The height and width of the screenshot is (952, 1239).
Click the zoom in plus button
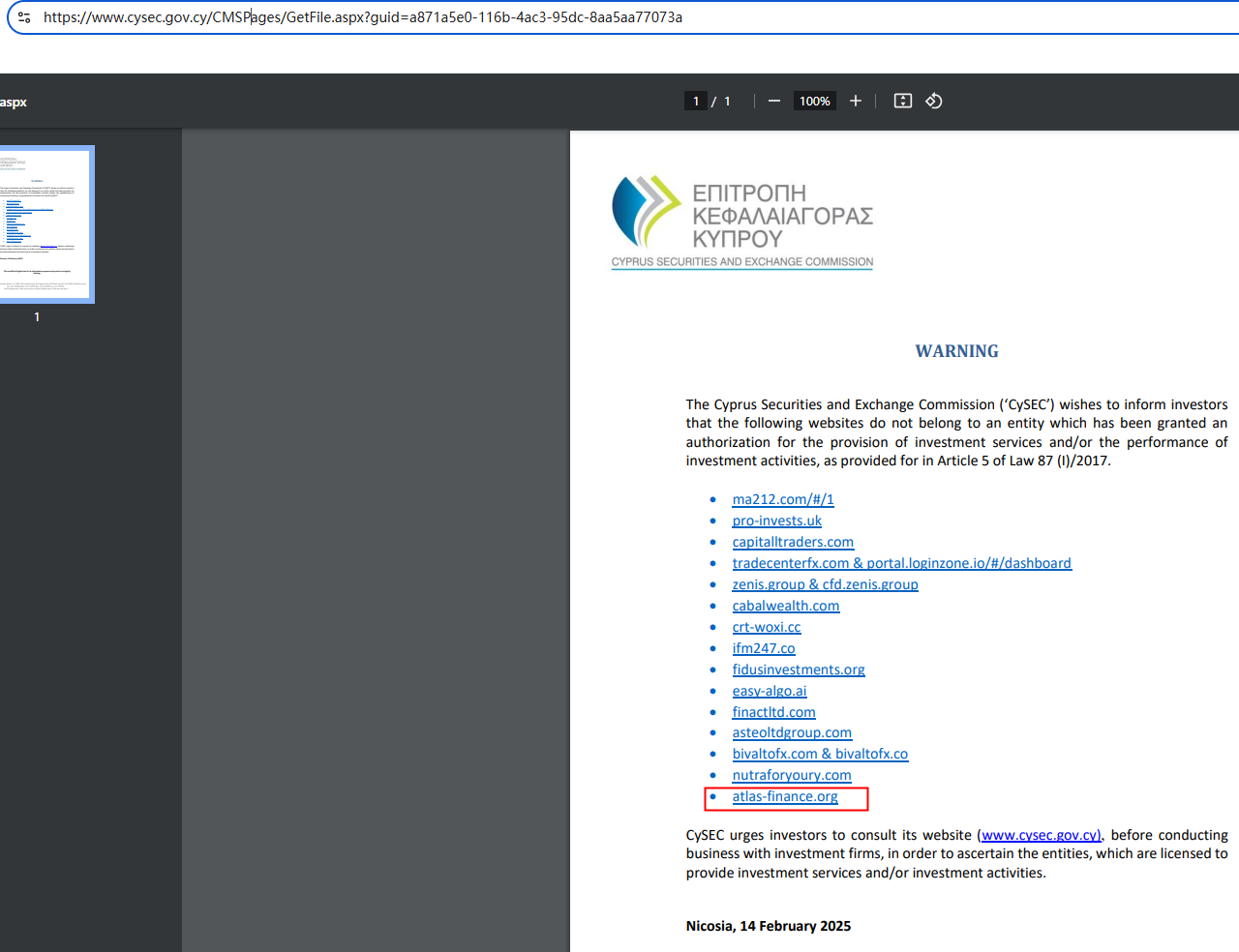tap(856, 101)
